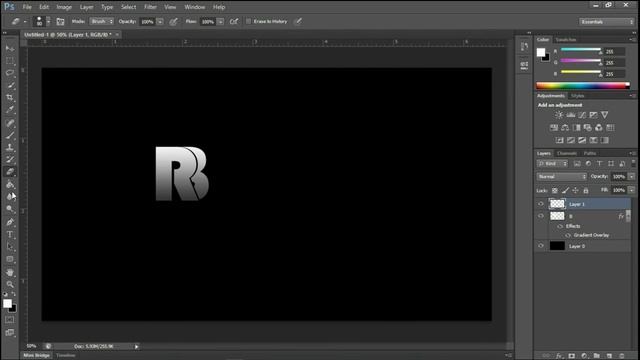Switch to the Channels tab

click(x=567, y=153)
